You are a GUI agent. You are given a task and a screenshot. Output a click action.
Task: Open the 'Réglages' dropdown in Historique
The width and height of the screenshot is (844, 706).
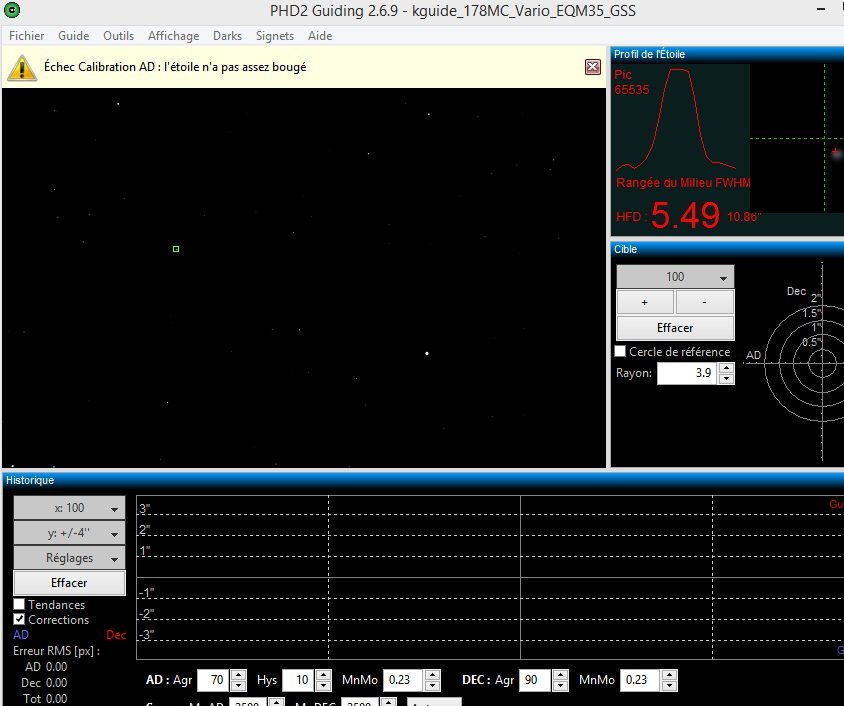(x=68, y=558)
